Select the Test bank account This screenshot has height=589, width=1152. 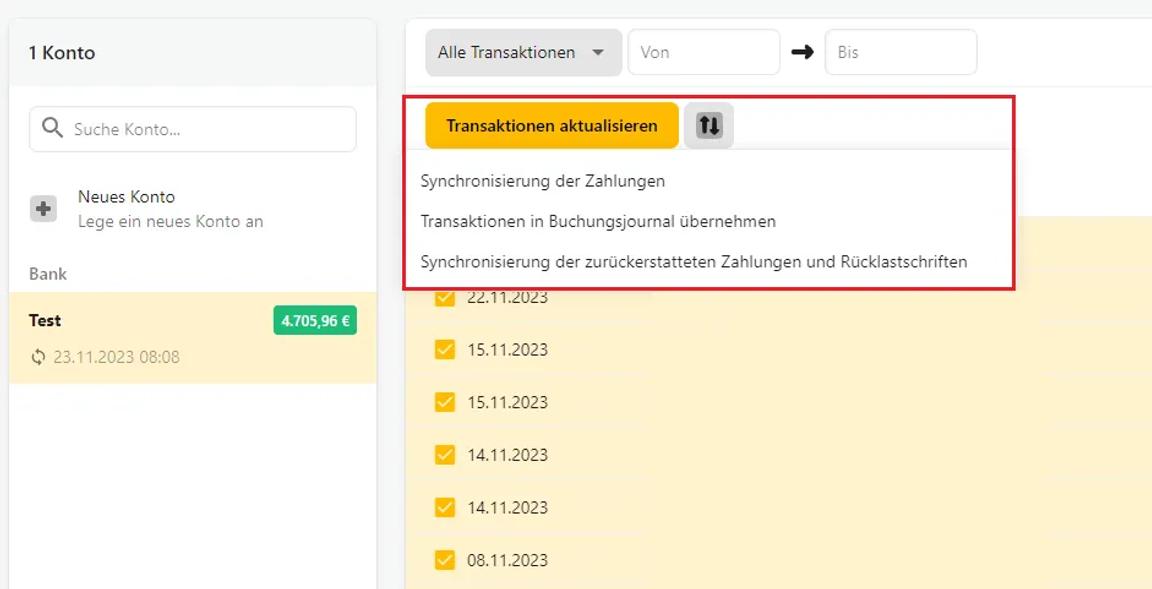192,338
